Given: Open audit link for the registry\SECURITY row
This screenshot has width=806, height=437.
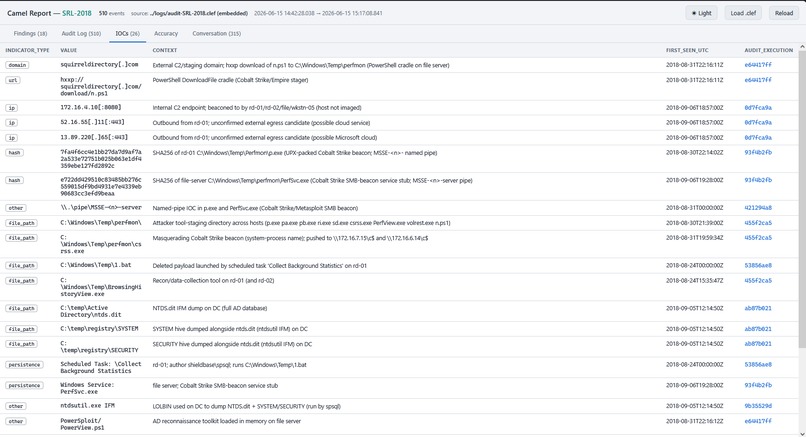Looking at the screenshot, I should tap(758, 344).
